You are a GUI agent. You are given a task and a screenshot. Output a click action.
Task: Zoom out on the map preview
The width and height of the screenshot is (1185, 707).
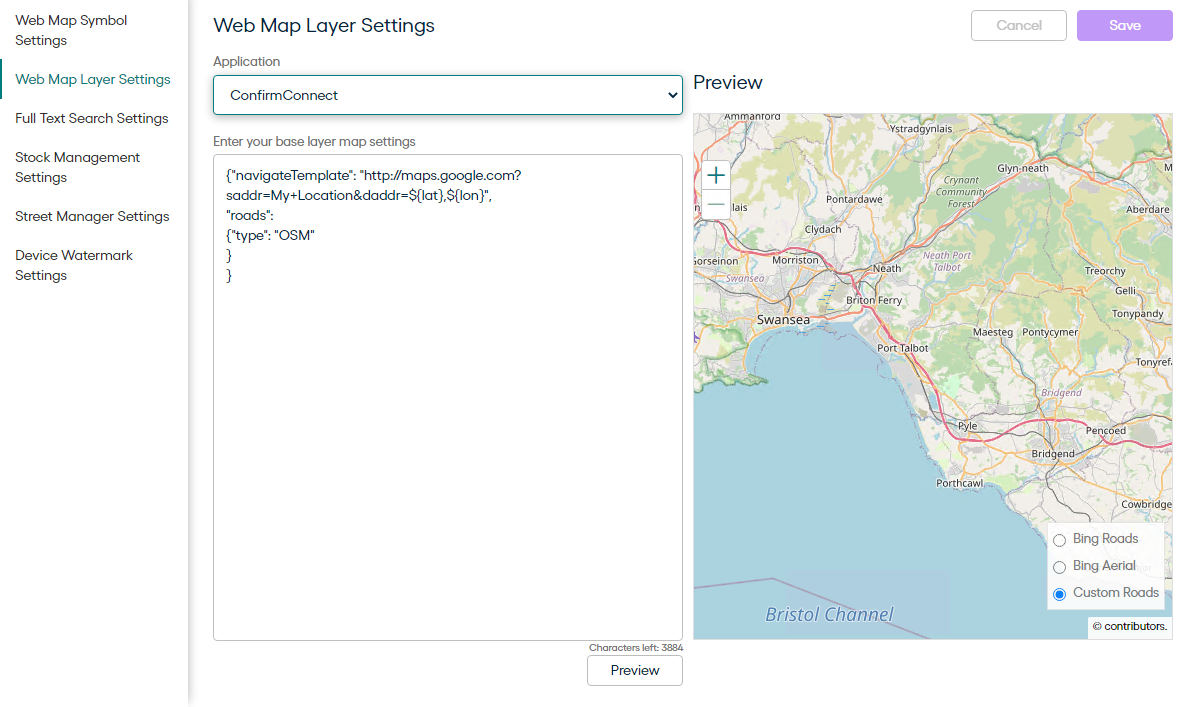pyautogui.click(x=715, y=204)
